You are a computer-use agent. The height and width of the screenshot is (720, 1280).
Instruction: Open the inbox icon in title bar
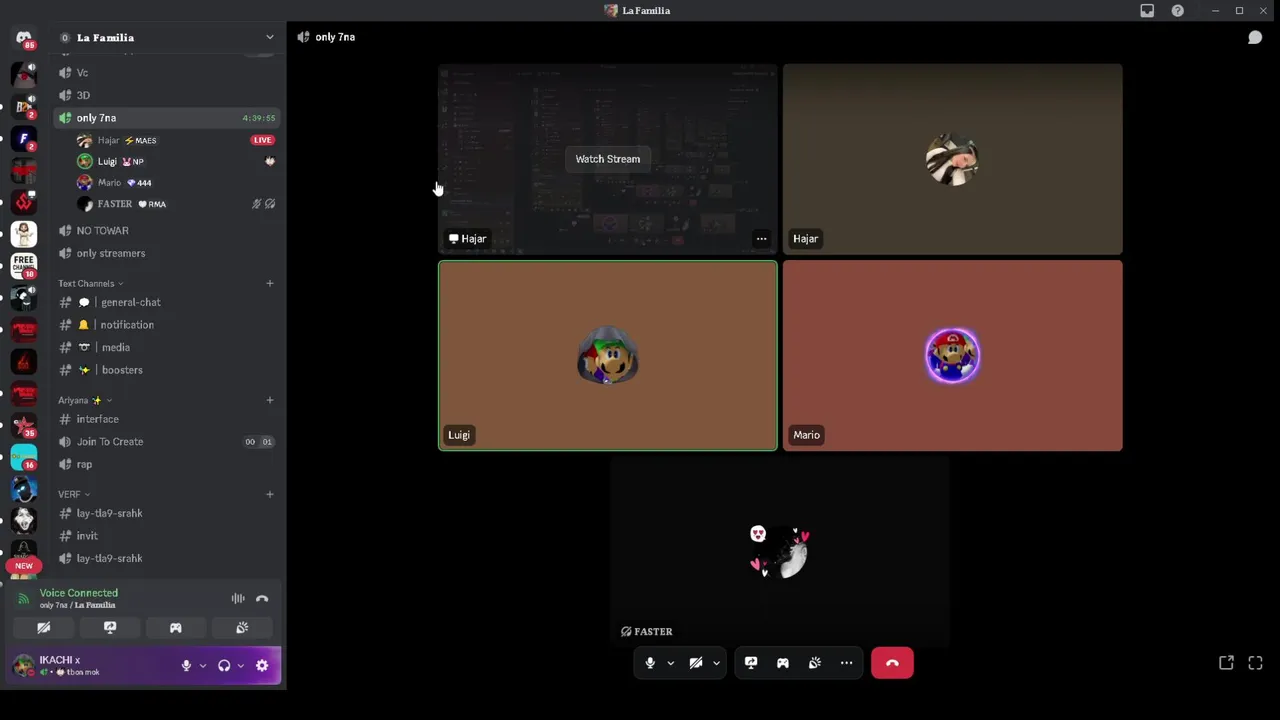1147,11
